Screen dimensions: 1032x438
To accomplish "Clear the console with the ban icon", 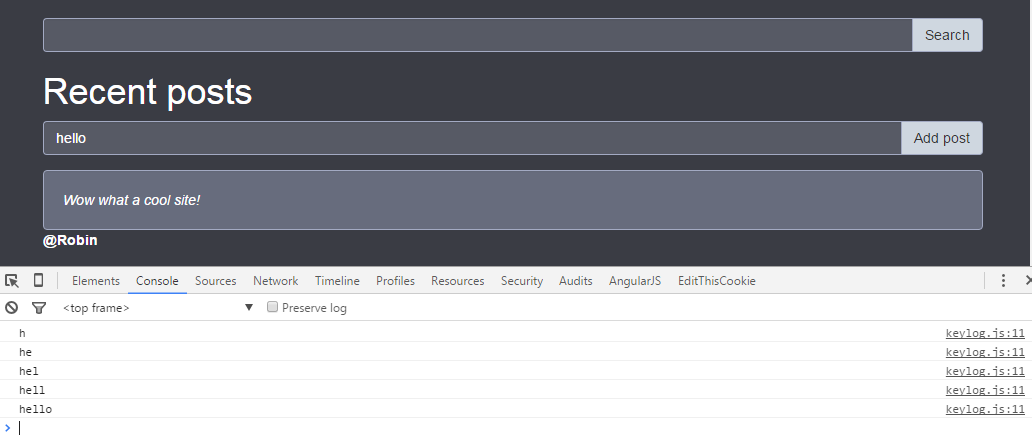I will point(12,308).
